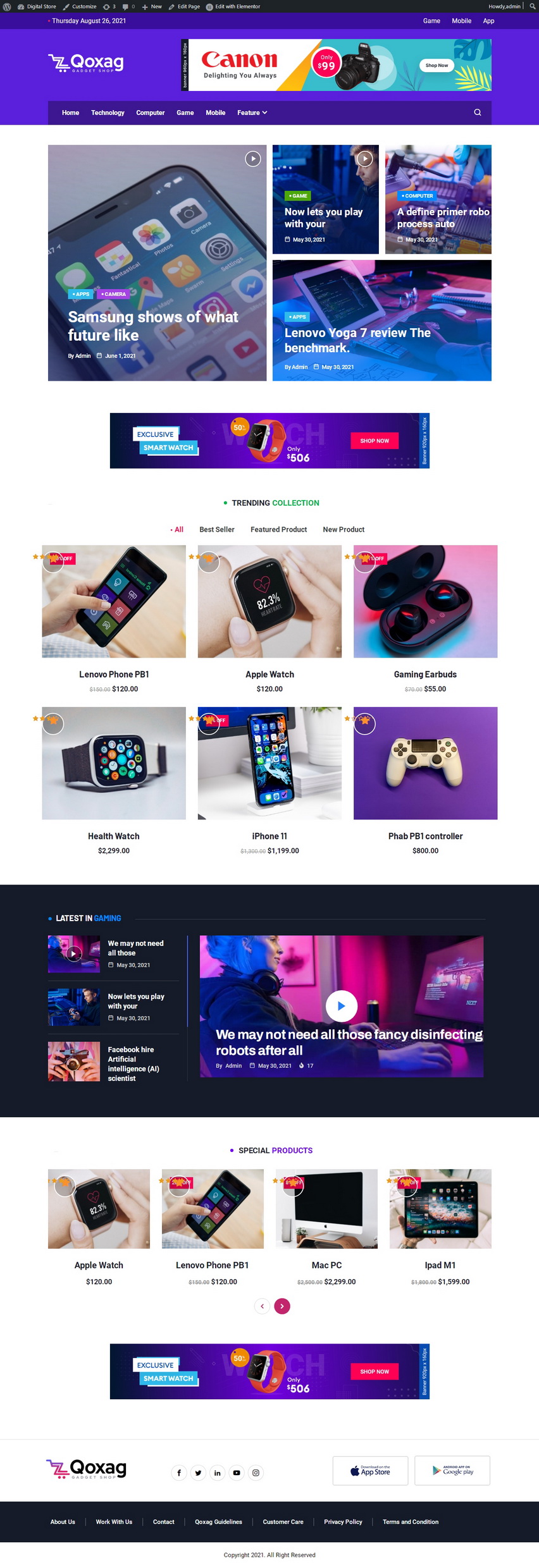Visit the LinkedIn footer icon

point(218,1473)
